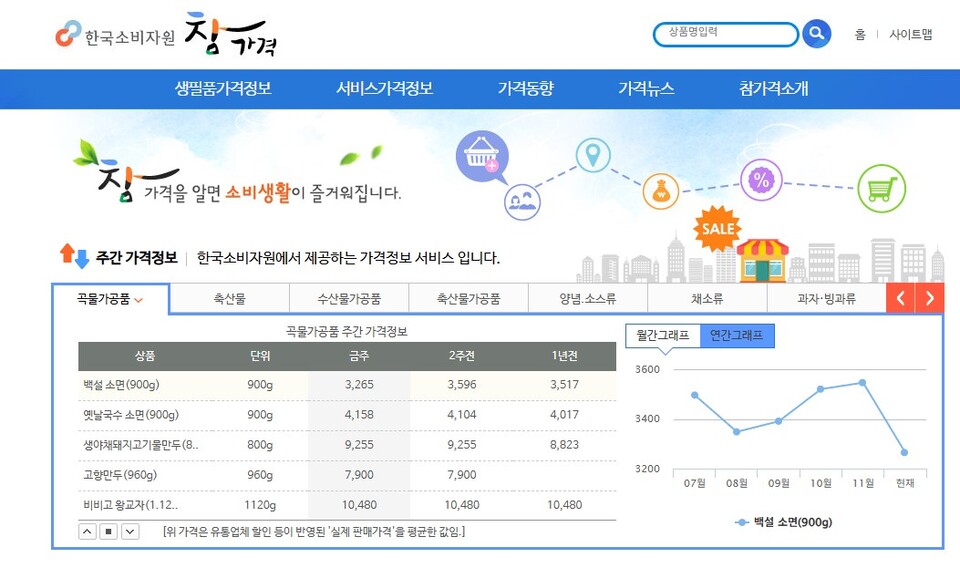Click the table scroll-up arrow button
Screen dimensions: 960x568
click(88, 531)
